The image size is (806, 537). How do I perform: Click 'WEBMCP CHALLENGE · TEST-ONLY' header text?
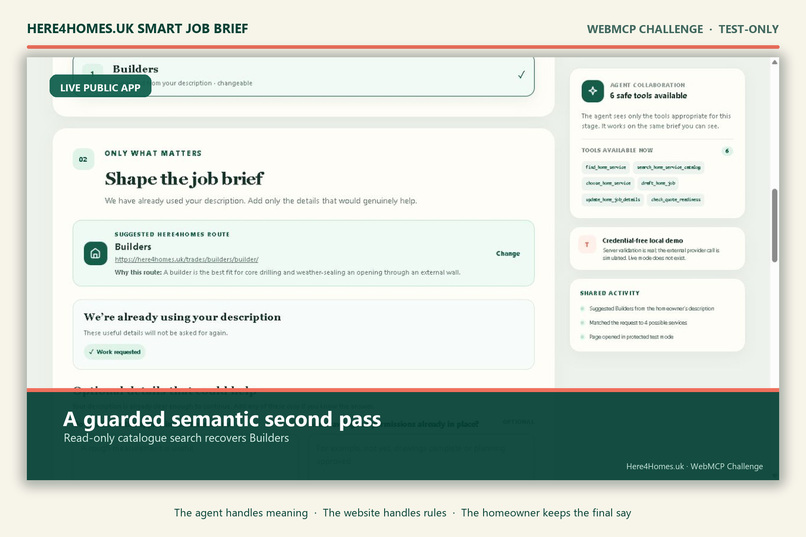[x=683, y=29]
